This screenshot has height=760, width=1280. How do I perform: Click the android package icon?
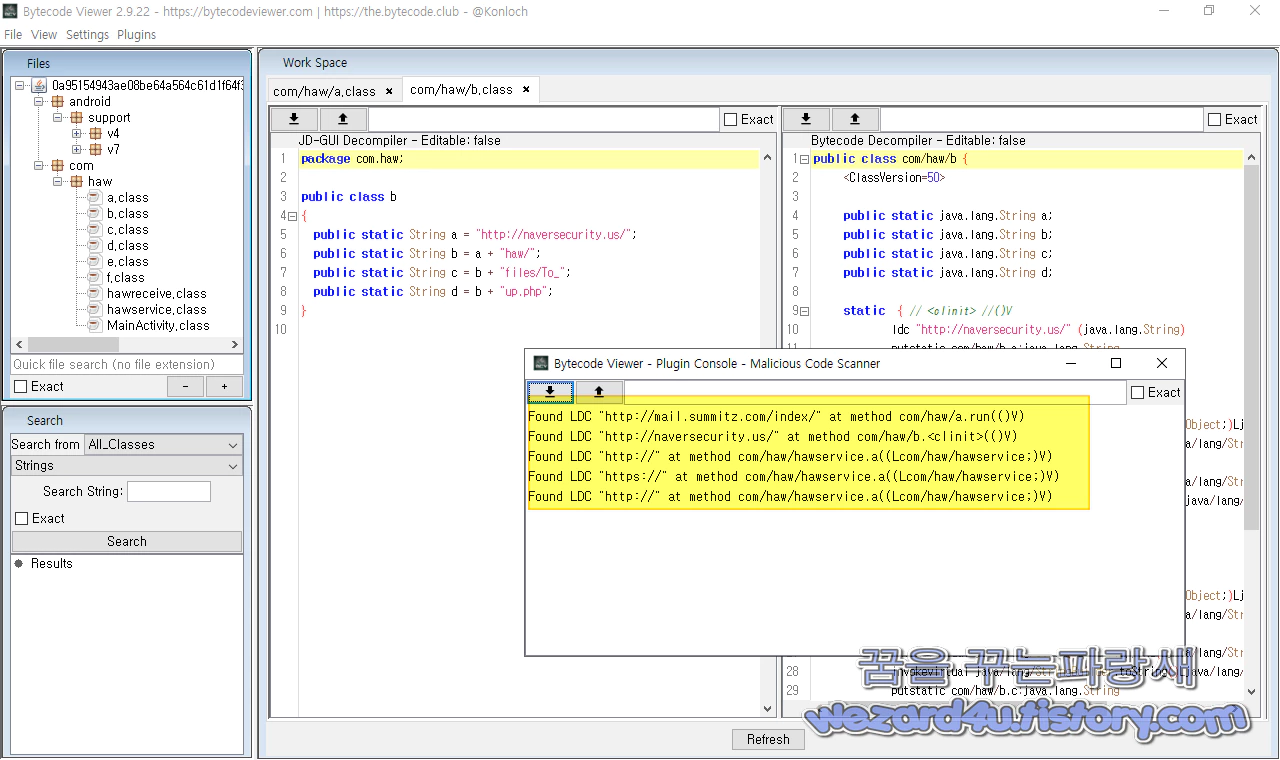[x=58, y=102]
